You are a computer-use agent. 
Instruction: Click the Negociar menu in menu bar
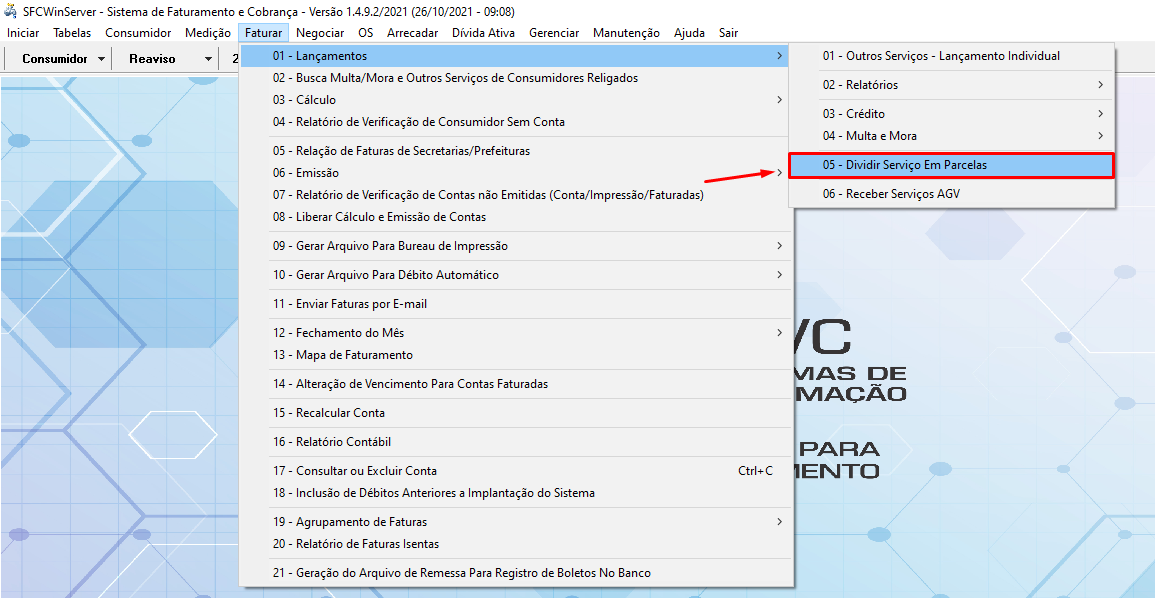click(320, 33)
